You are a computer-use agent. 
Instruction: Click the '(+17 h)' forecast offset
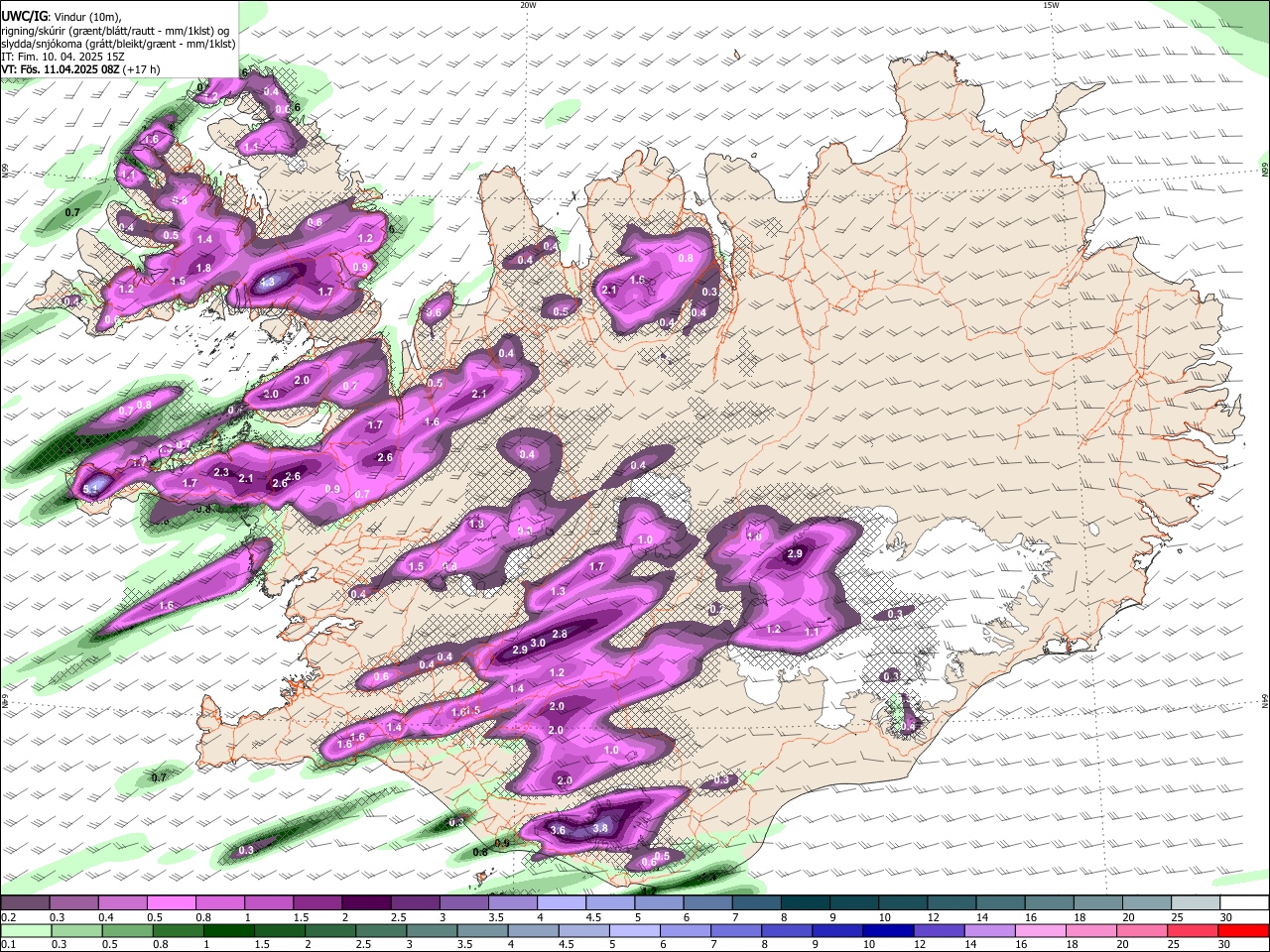(142, 69)
